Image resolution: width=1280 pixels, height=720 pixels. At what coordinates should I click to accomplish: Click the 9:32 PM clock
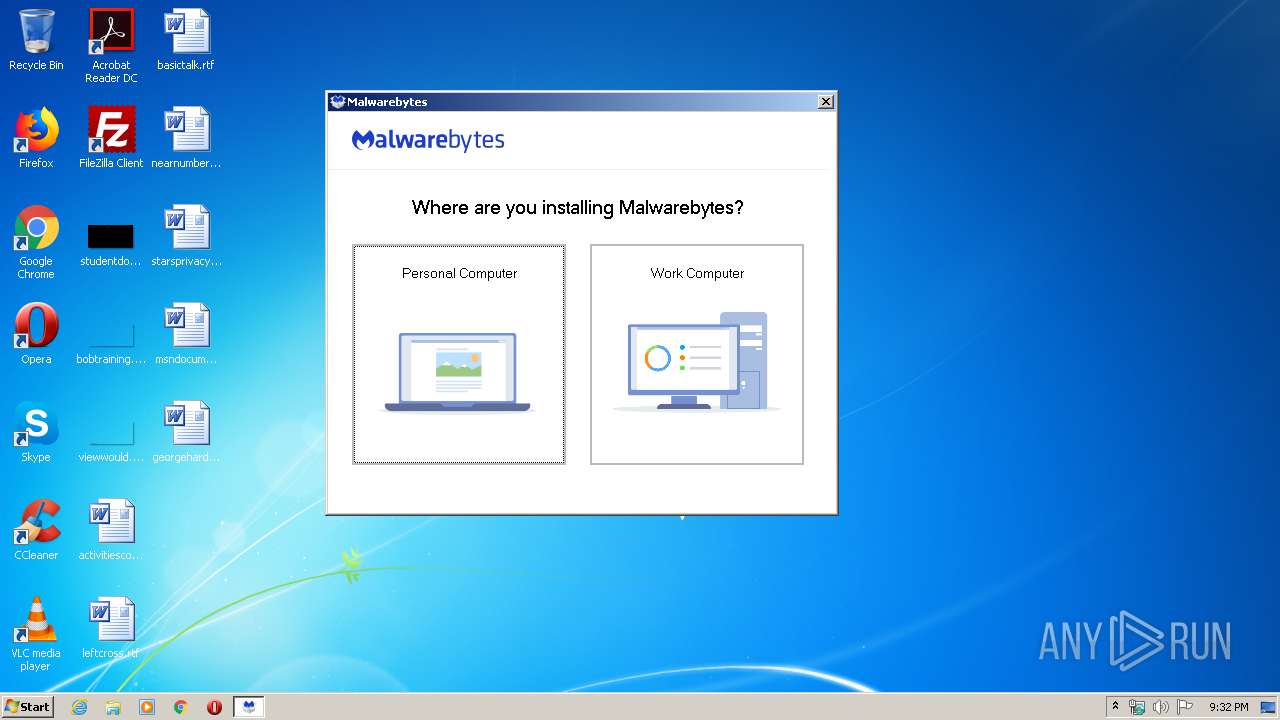coord(1228,707)
